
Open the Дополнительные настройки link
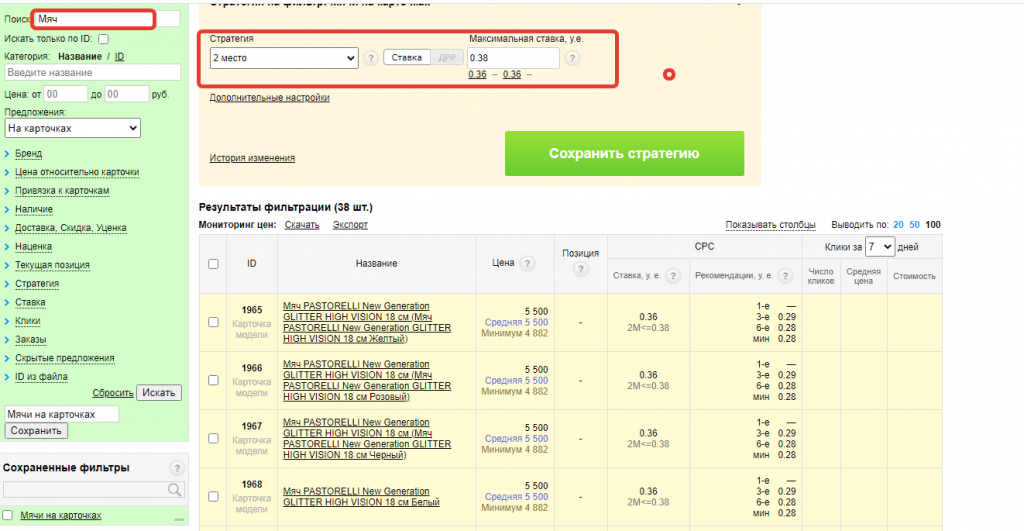point(269,98)
